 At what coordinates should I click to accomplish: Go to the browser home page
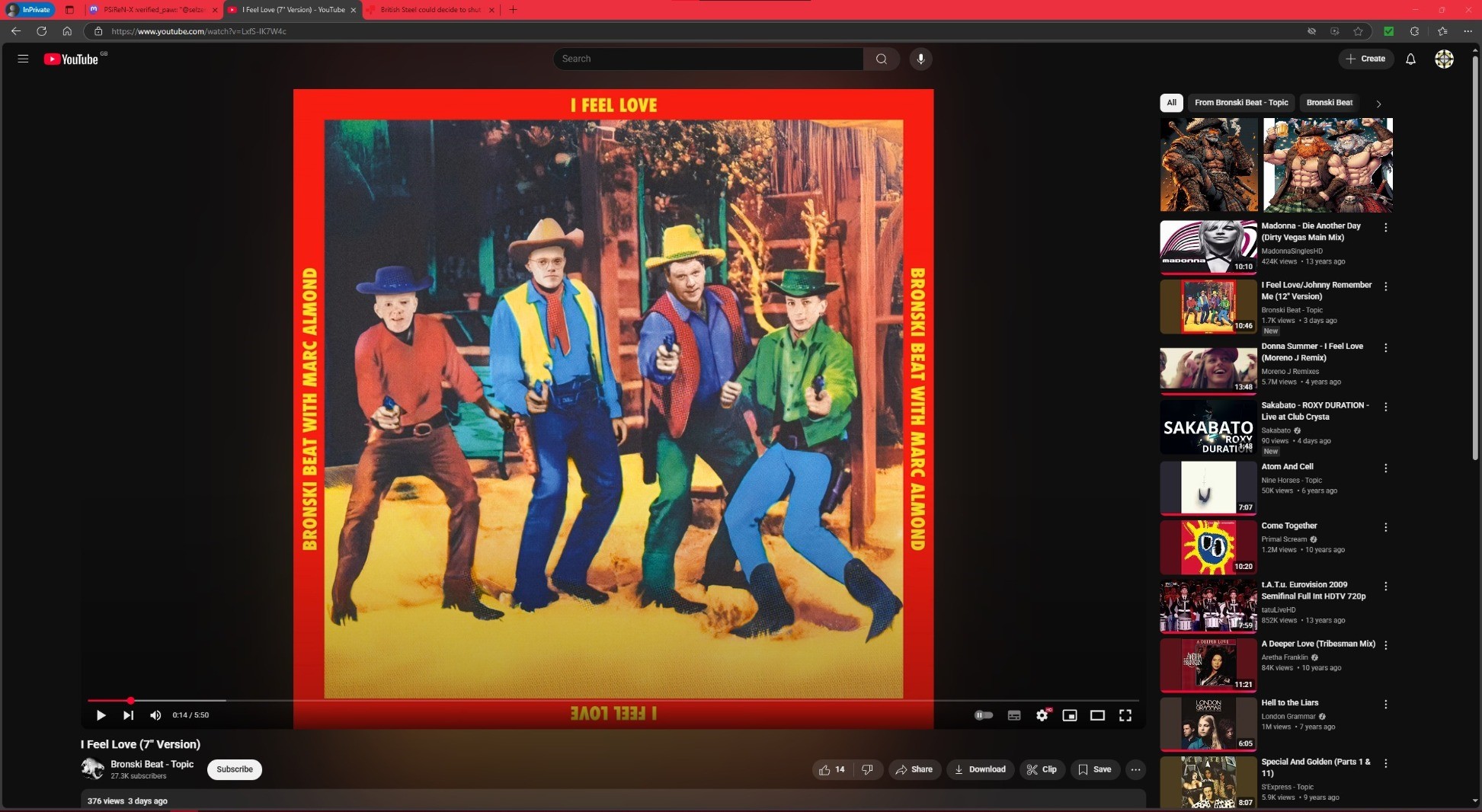click(x=67, y=31)
